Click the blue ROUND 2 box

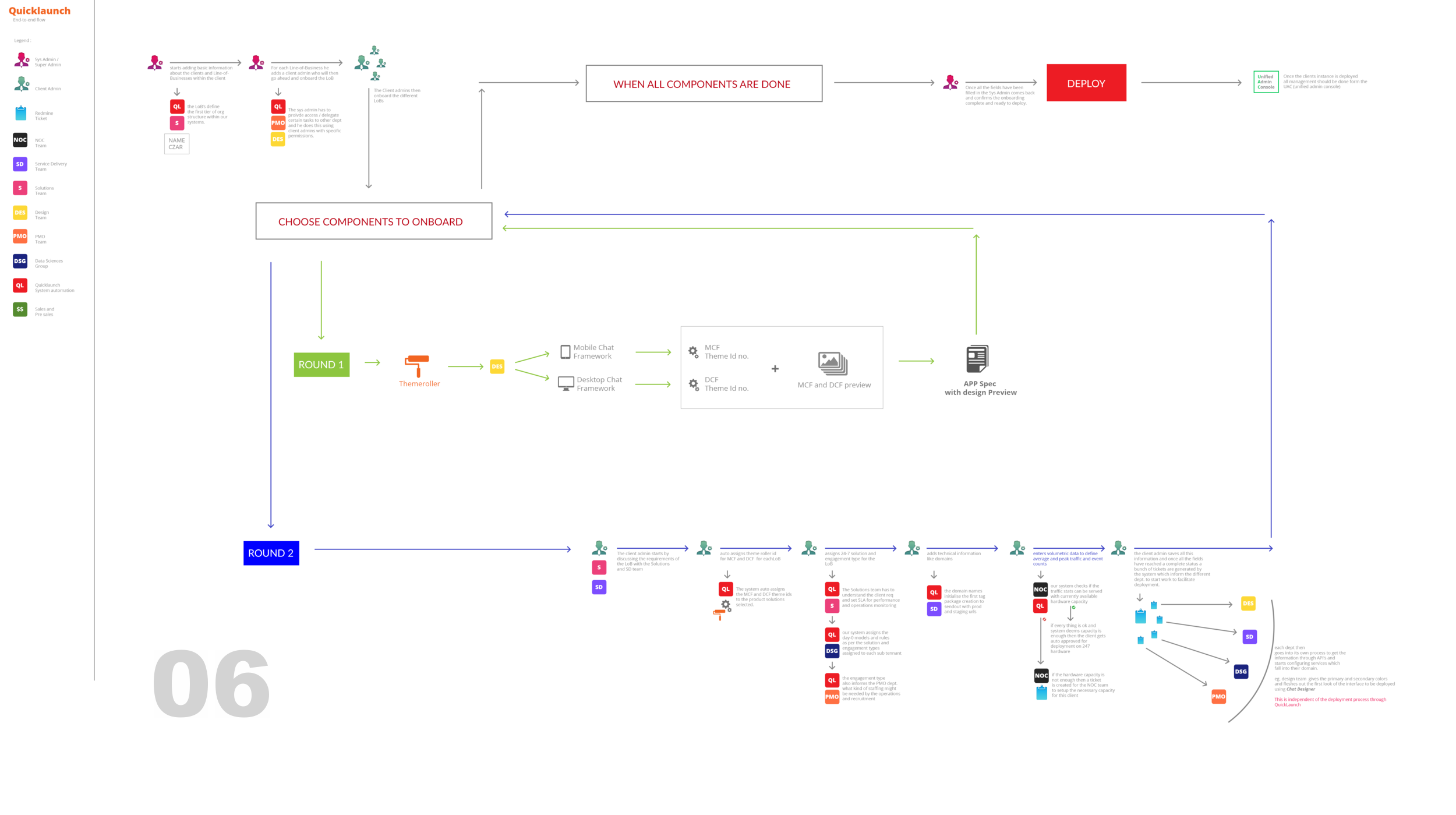(271, 553)
